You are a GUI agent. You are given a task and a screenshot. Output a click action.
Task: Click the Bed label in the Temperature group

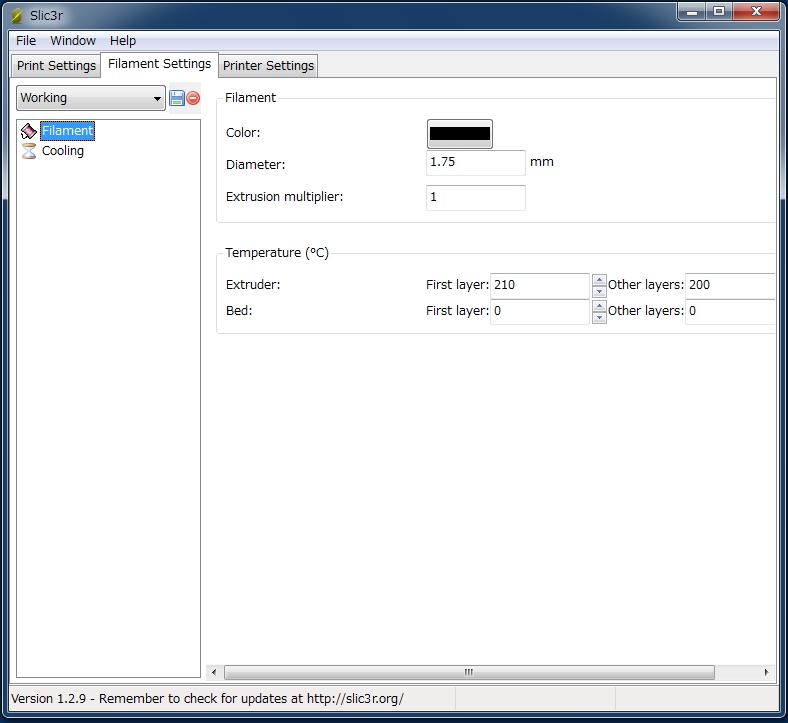[239, 311]
